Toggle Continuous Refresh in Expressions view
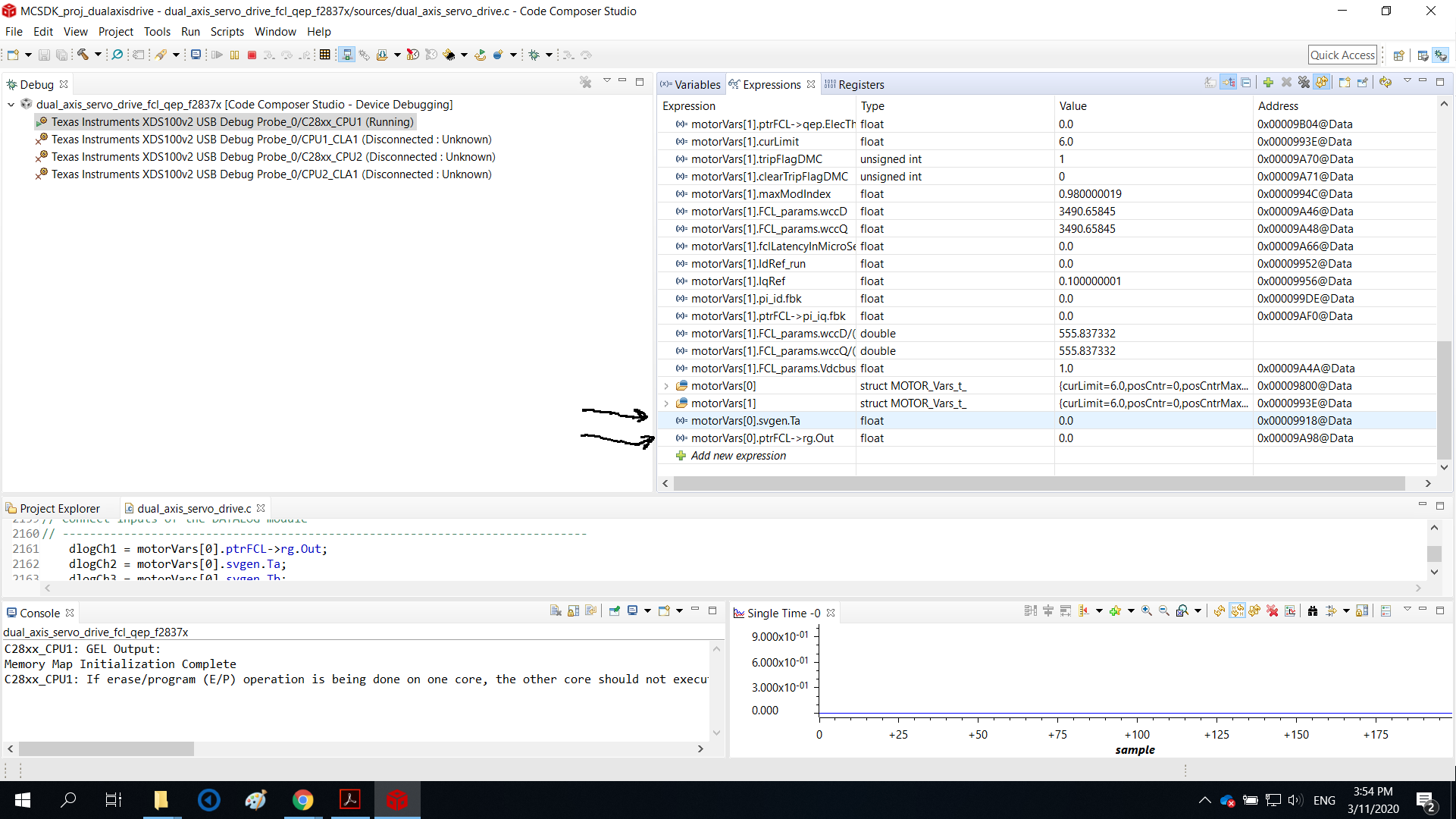Screen dimensions: 1456x819 pos(1322,83)
